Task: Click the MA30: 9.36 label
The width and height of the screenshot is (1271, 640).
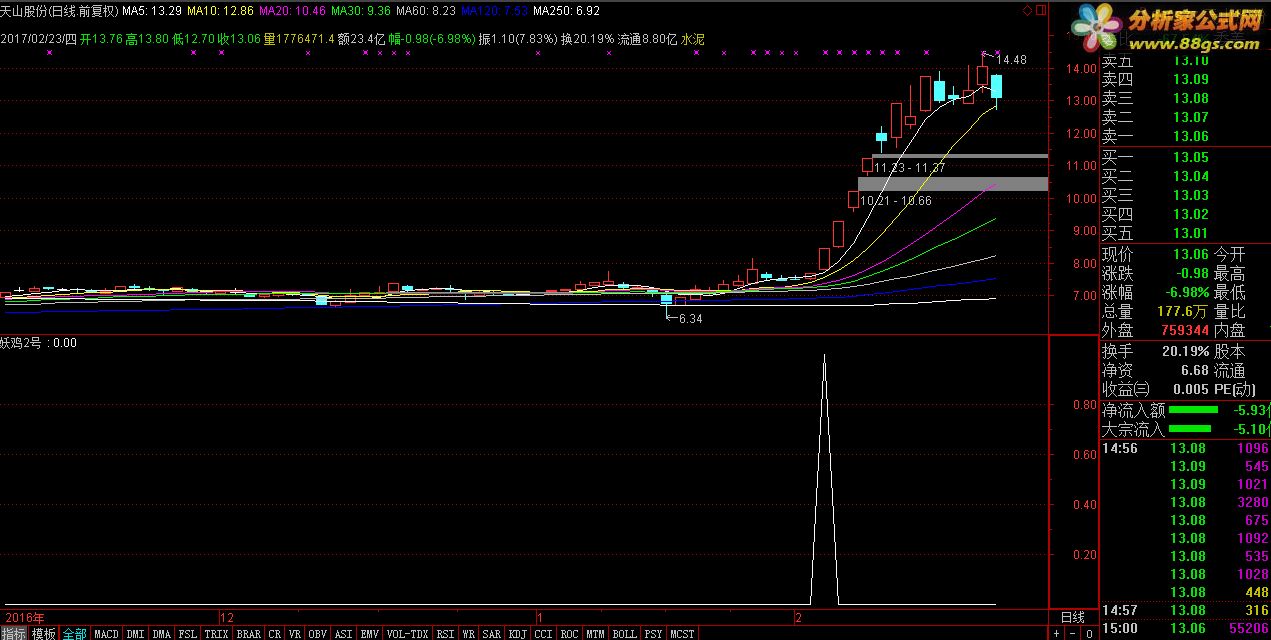Action: click(361, 11)
